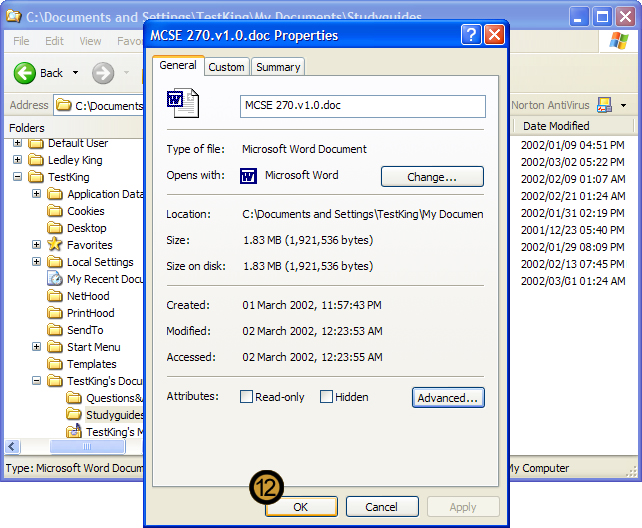The image size is (642, 528).
Task: Select Start Menu in the folder tree
Action: pos(93,347)
